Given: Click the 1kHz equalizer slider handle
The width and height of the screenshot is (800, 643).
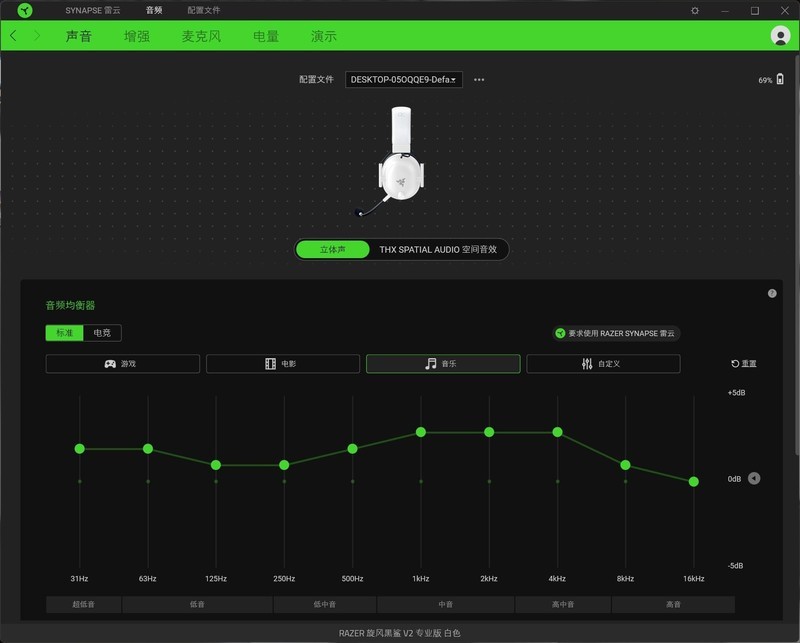Looking at the screenshot, I should pyautogui.click(x=421, y=432).
